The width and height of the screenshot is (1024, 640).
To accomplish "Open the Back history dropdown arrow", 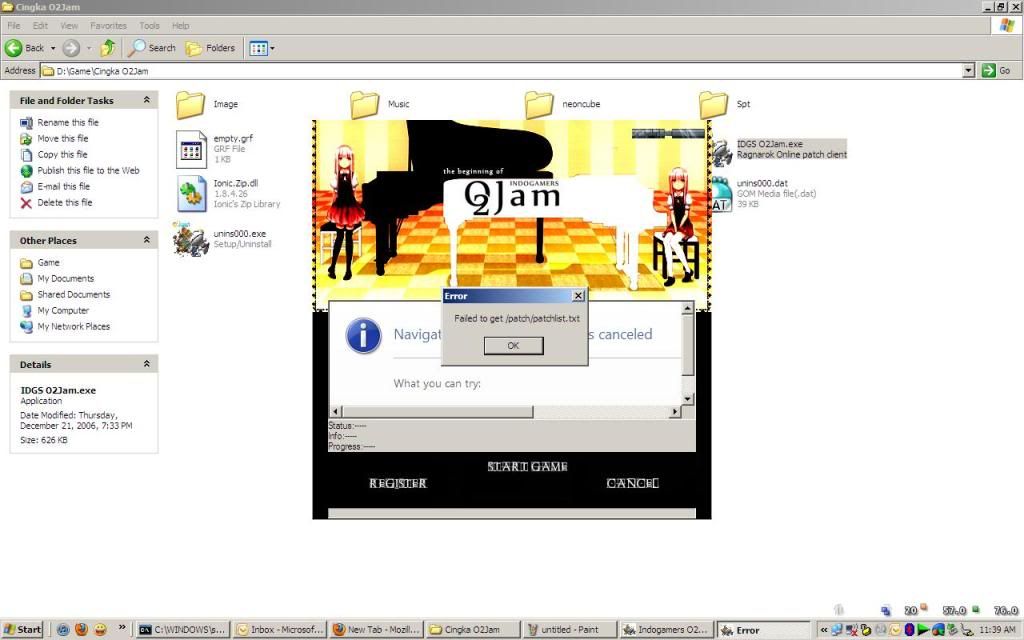I will click(x=54, y=48).
